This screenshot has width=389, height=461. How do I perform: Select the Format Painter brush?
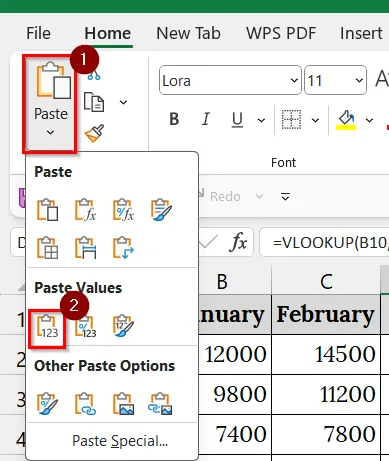tap(94, 133)
